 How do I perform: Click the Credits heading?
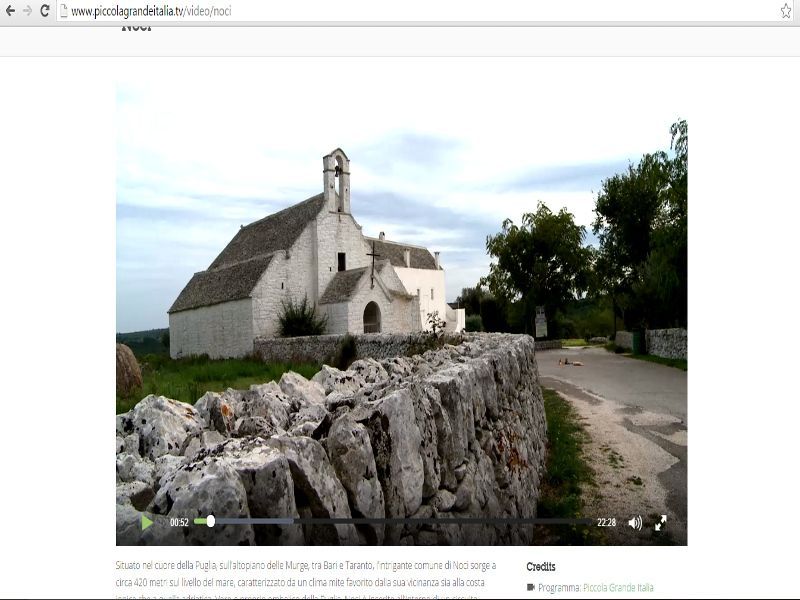[541, 567]
